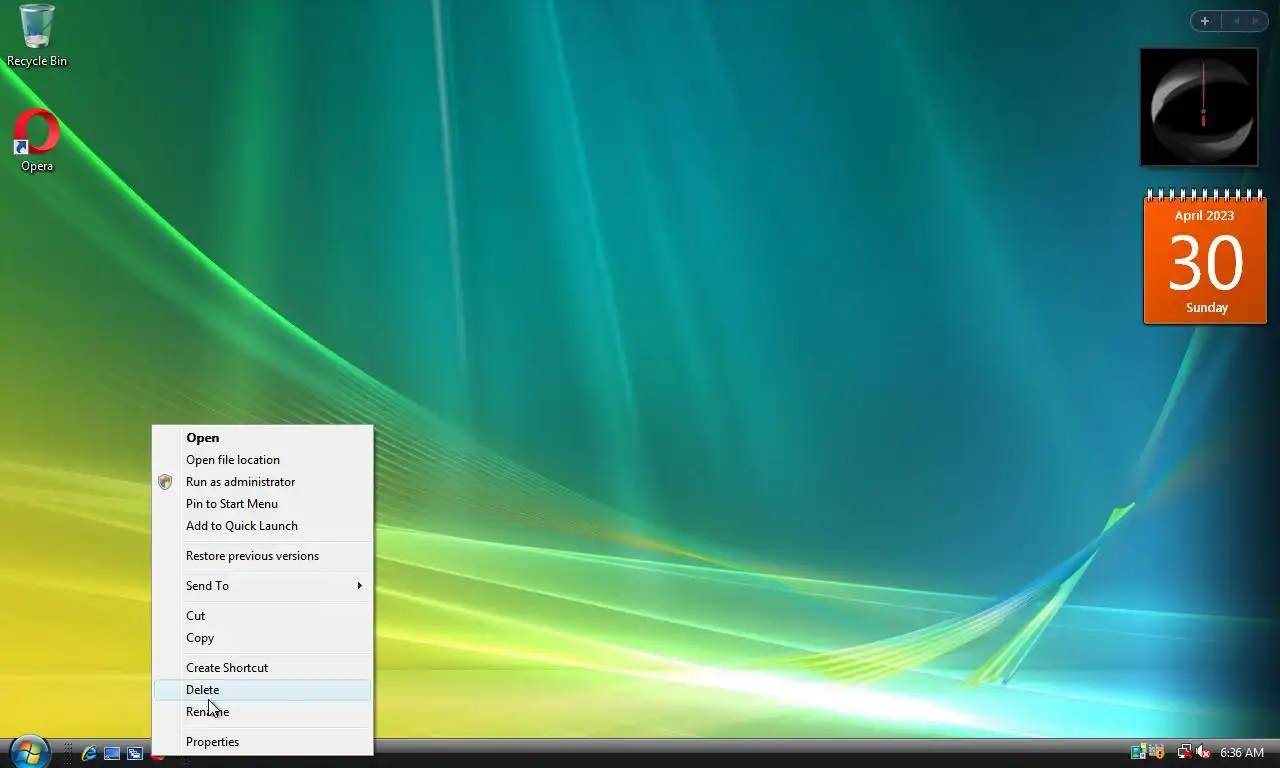Image resolution: width=1280 pixels, height=768 pixels.
Task: Choose Run as administrator
Action: pyautogui.click(x=262, y=482)
